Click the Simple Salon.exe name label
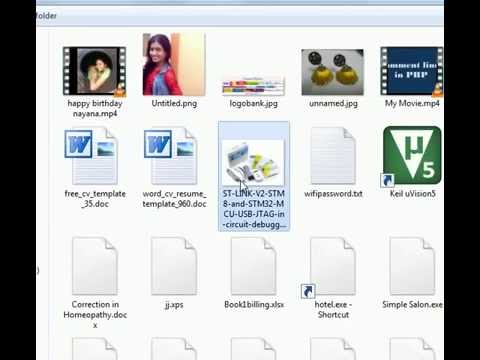Viewport: 480px width, 360px height. (x=412, y=305)
